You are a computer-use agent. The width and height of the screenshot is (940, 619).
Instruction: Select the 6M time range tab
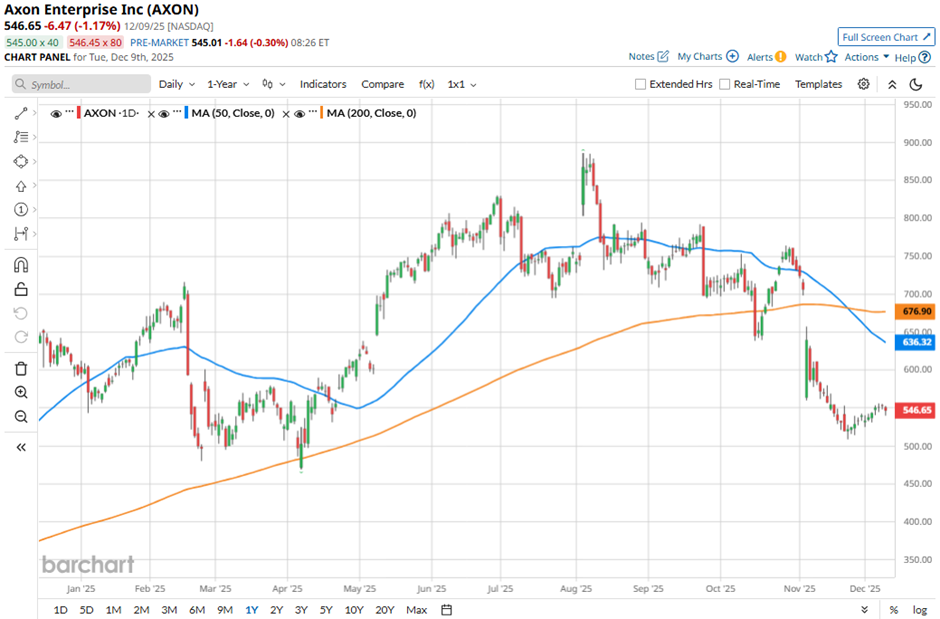click(196, 610)
